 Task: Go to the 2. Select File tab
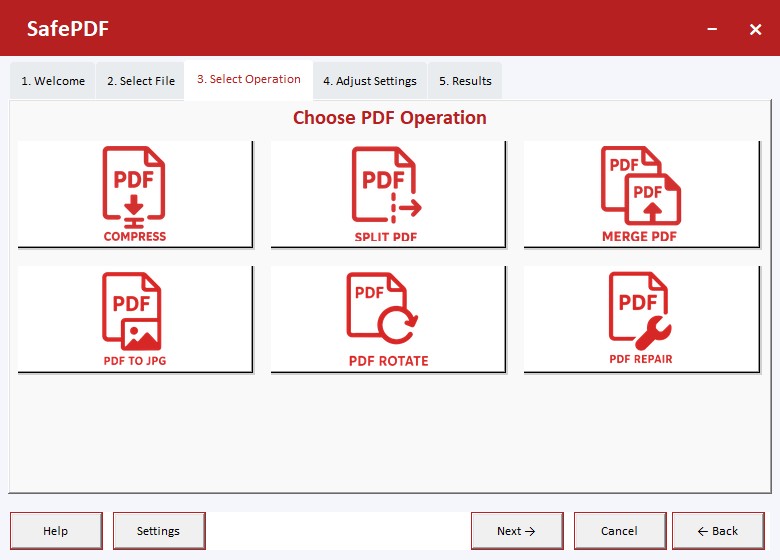click(141, 81)
